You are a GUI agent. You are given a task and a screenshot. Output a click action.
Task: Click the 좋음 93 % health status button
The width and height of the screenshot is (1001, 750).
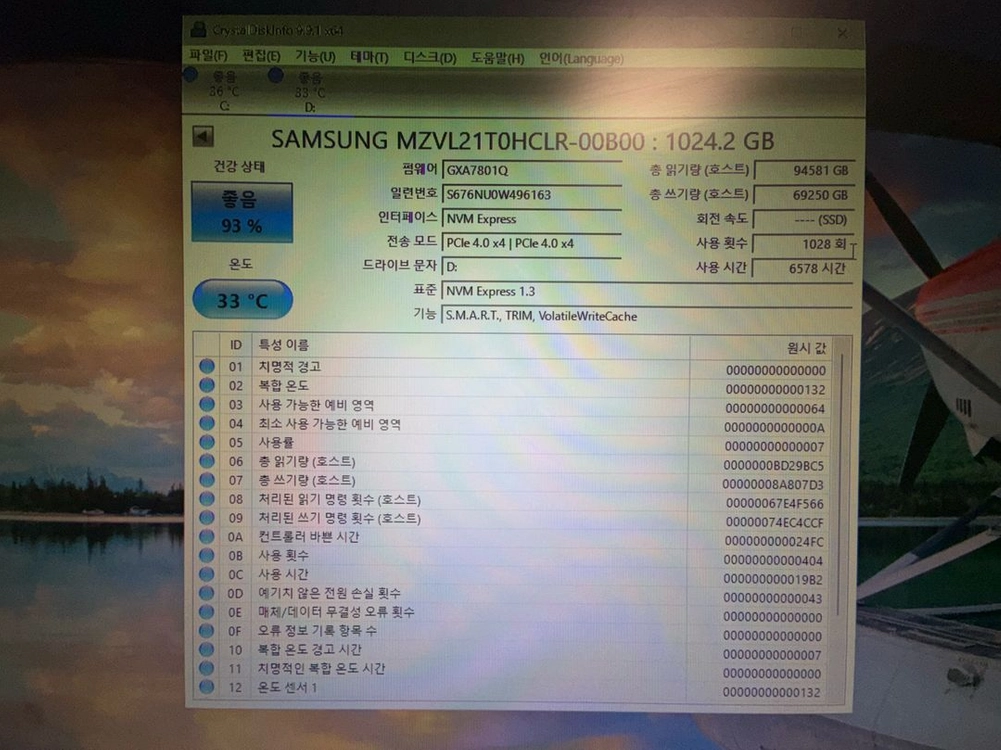[242, 212]
